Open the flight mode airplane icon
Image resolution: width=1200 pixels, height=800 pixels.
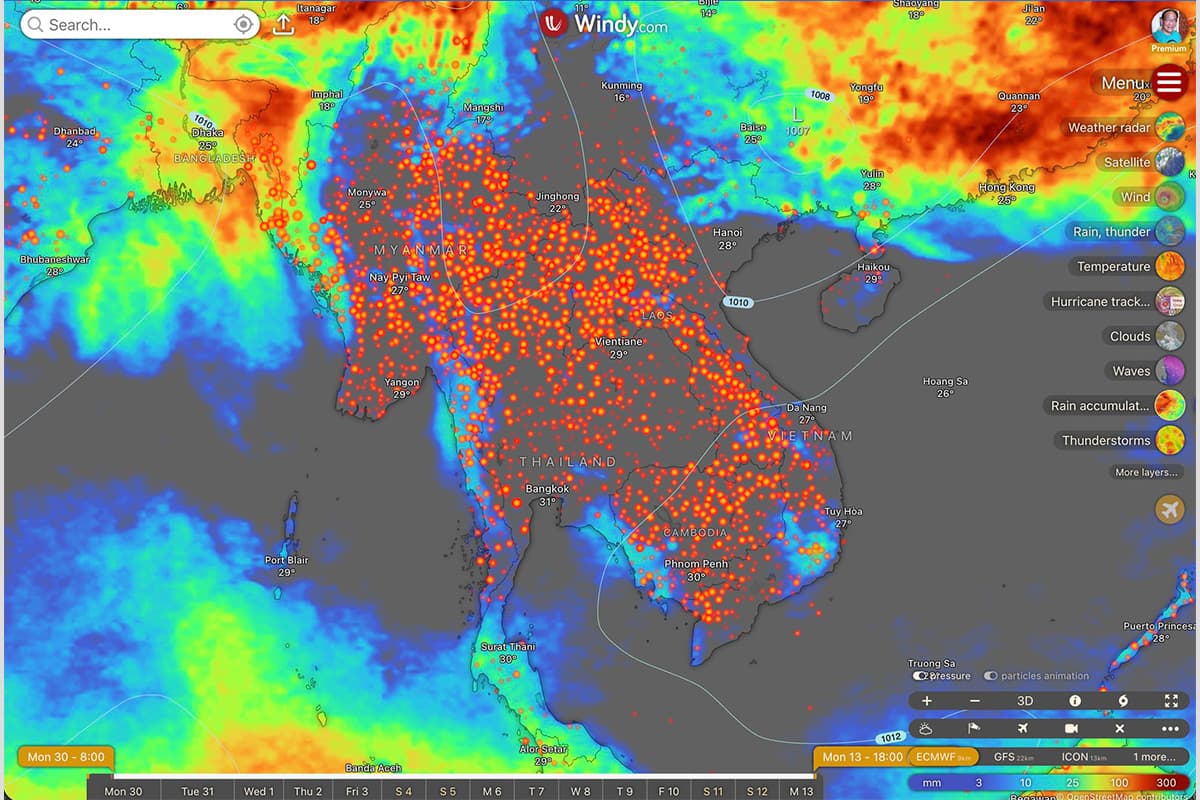click(1024, 728)
